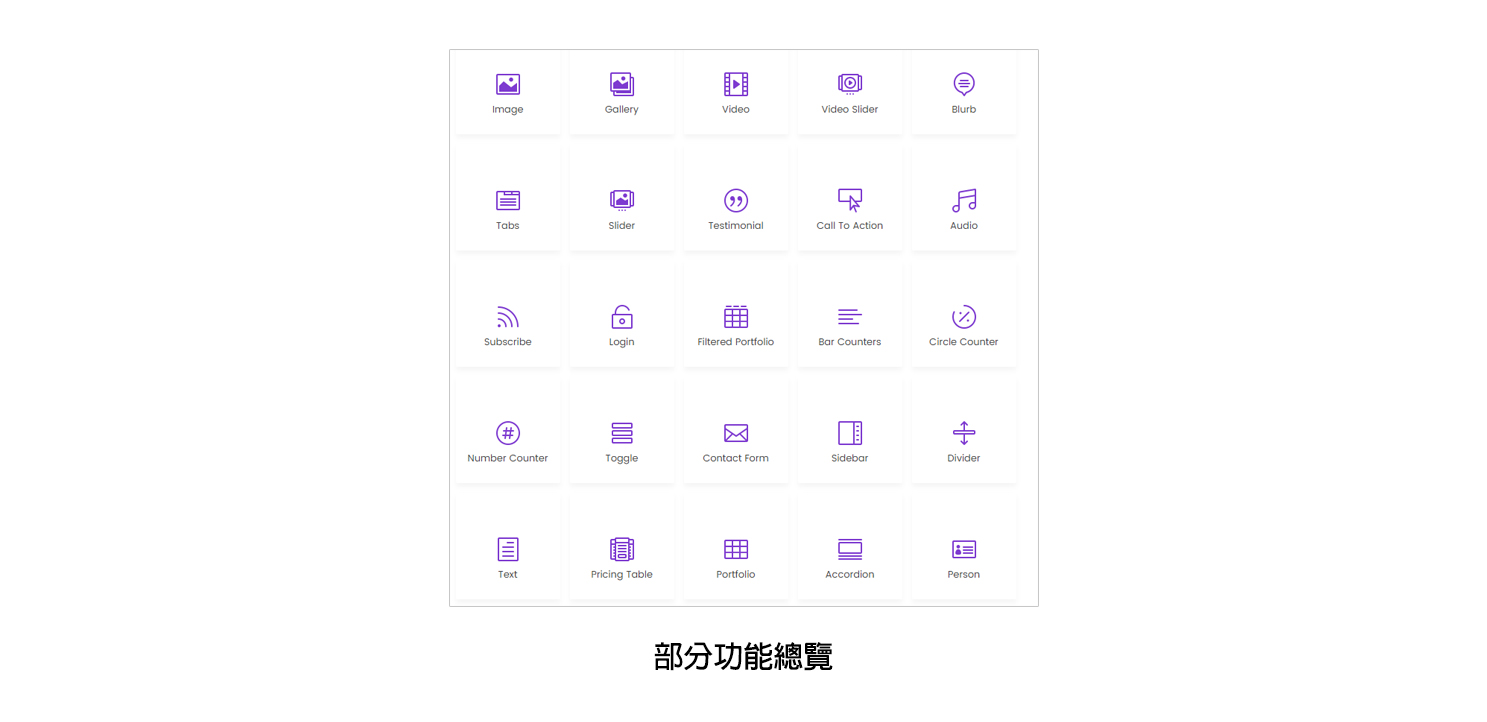Click the Subscribe feed icon
The width and height of the screenshot is (1487, 722).
508,317
